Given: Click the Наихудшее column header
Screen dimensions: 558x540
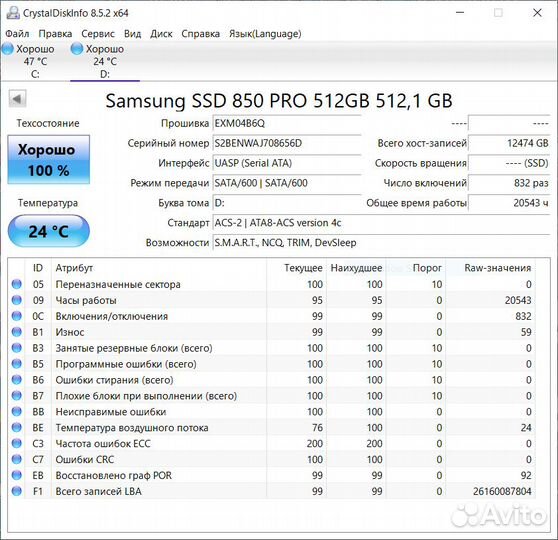Looking at the screenshot, I should coord(356,268).
